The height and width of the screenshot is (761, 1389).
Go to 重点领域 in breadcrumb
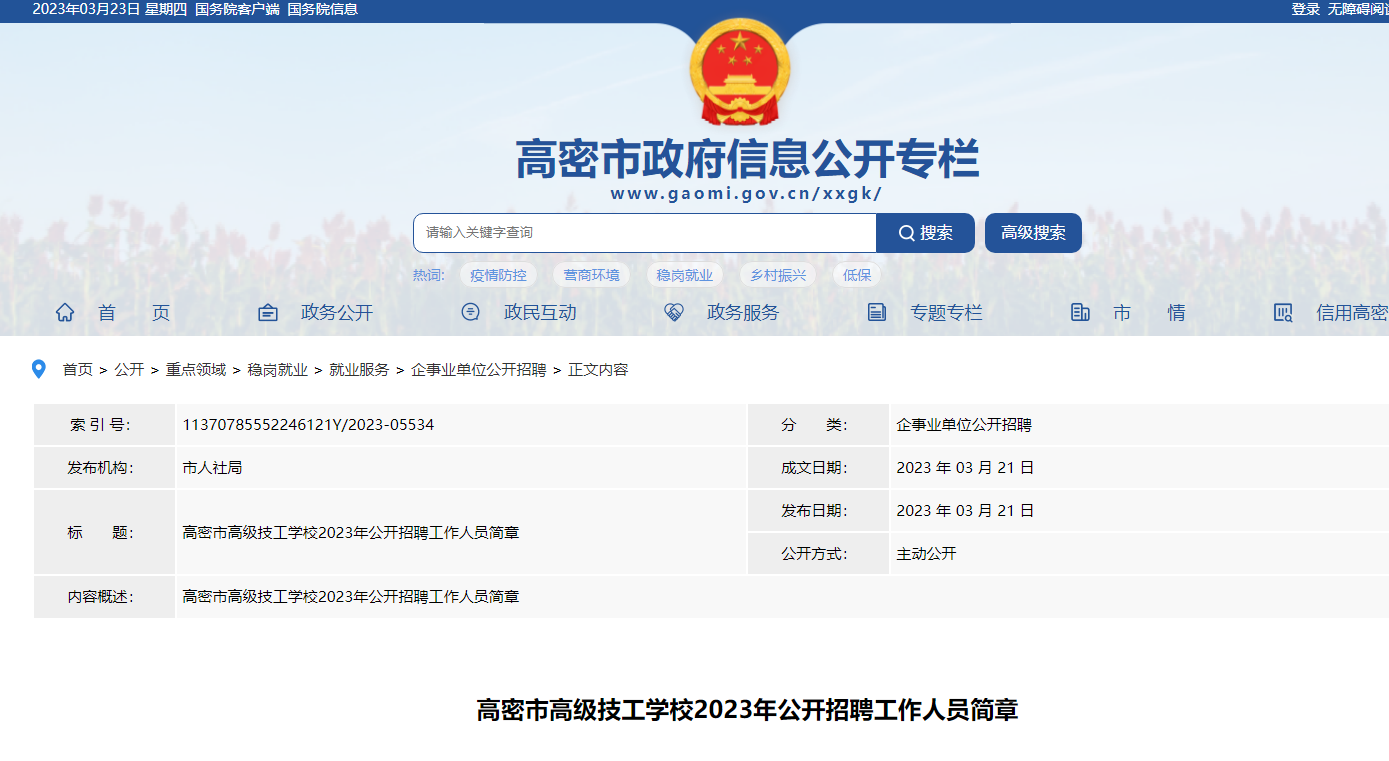[x=196, y=369]
